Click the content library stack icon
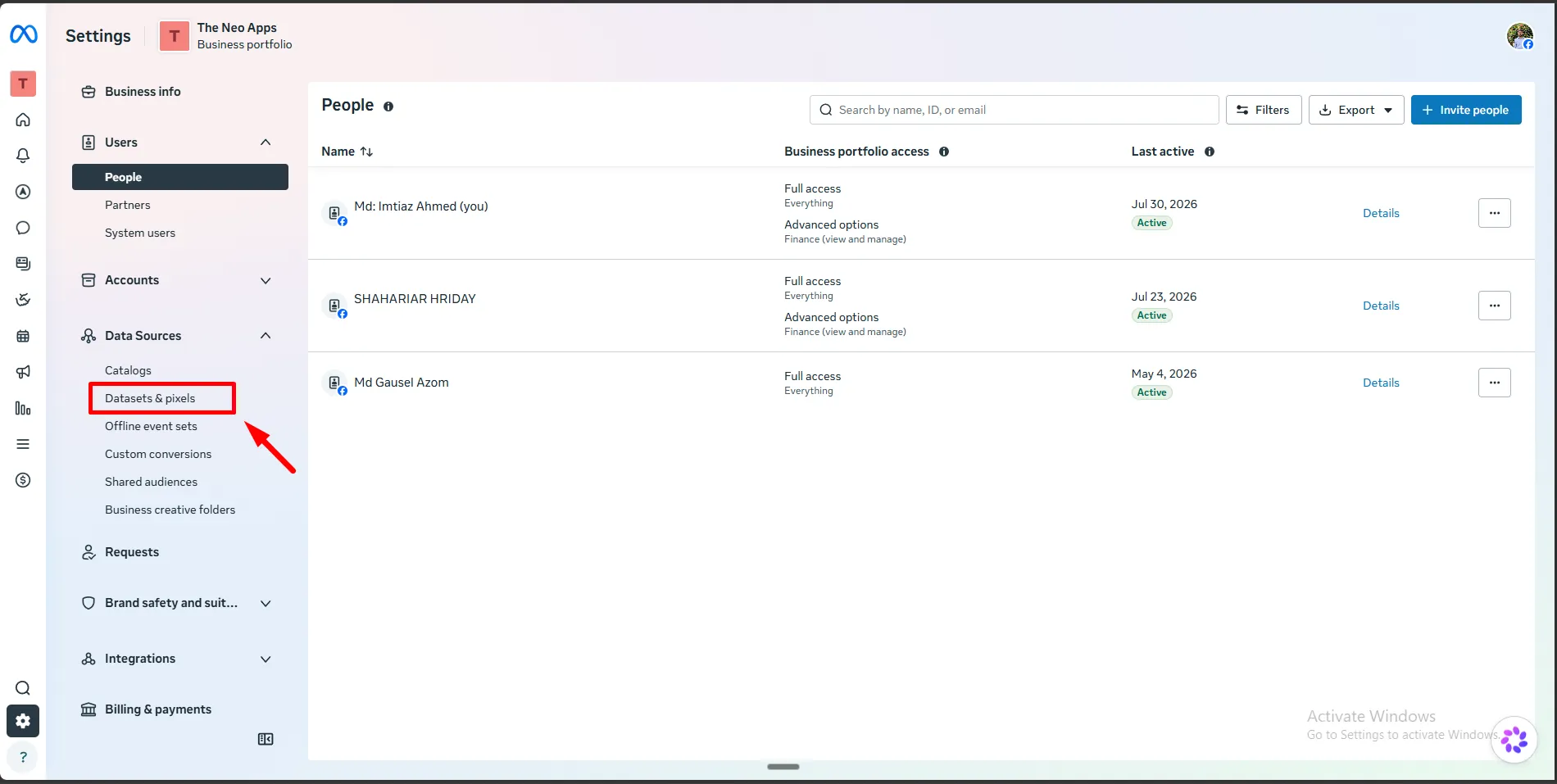This screenshot has height=784, width=1557. click(23, 264)
